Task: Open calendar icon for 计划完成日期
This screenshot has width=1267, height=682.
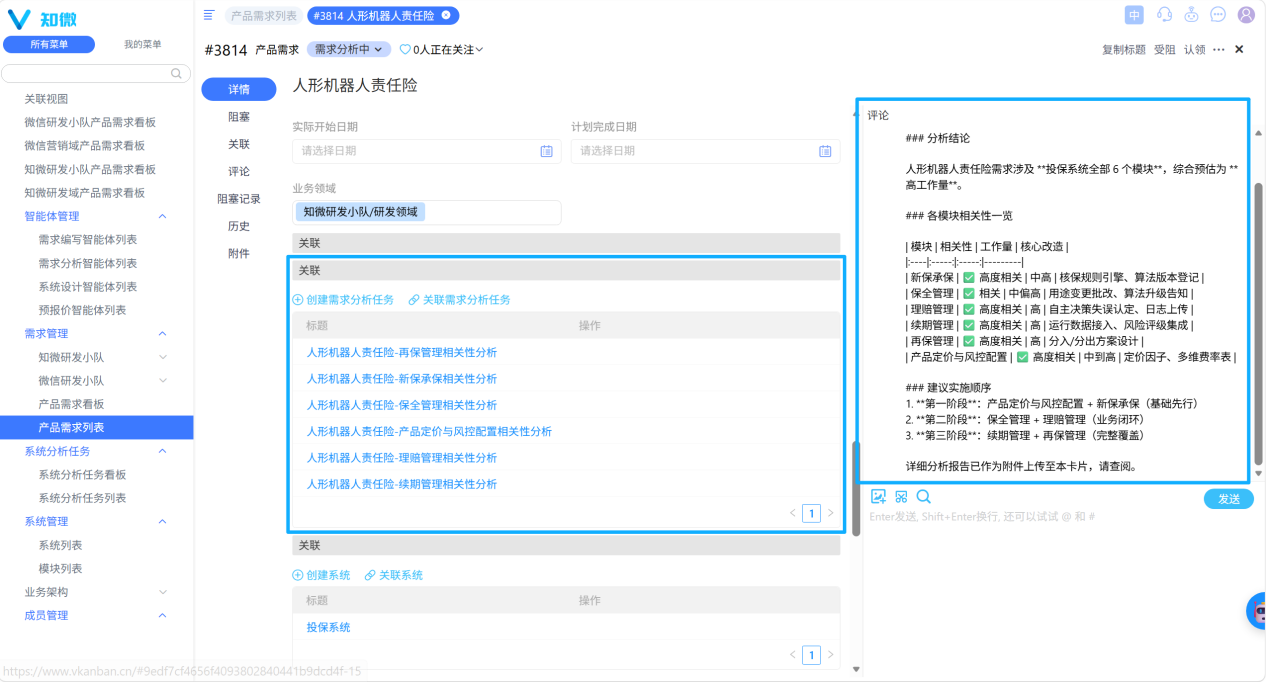Action: click(825, 151)
